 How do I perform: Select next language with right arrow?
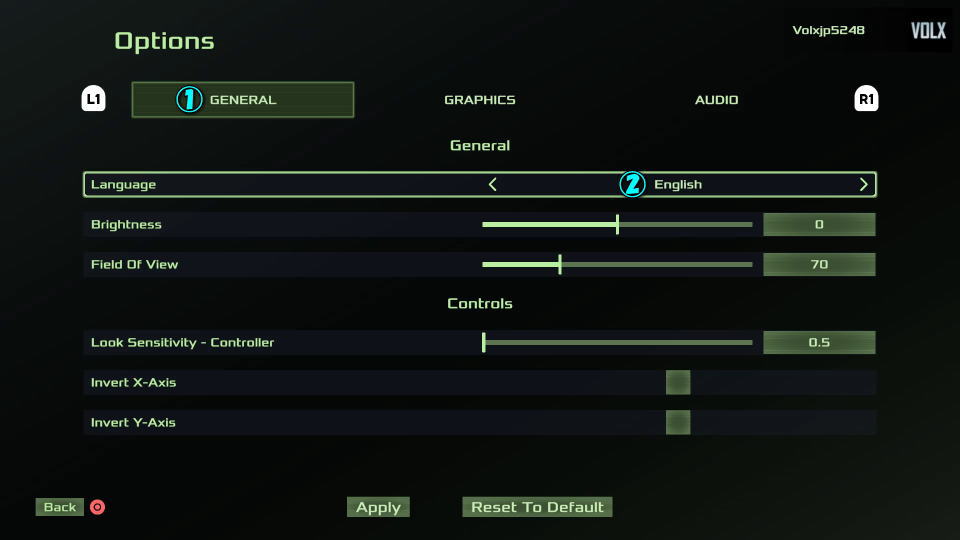click(x=863, y=184)
